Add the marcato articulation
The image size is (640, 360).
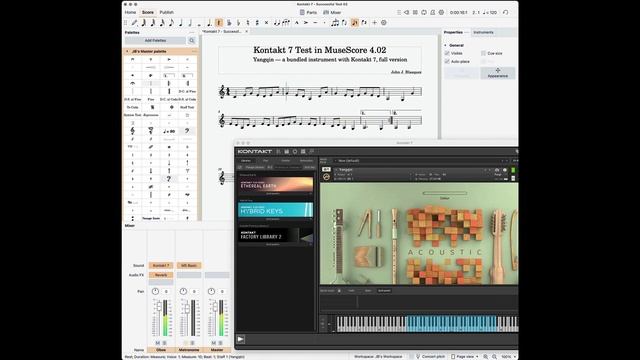pyautogui.click(x=296, y=23)
